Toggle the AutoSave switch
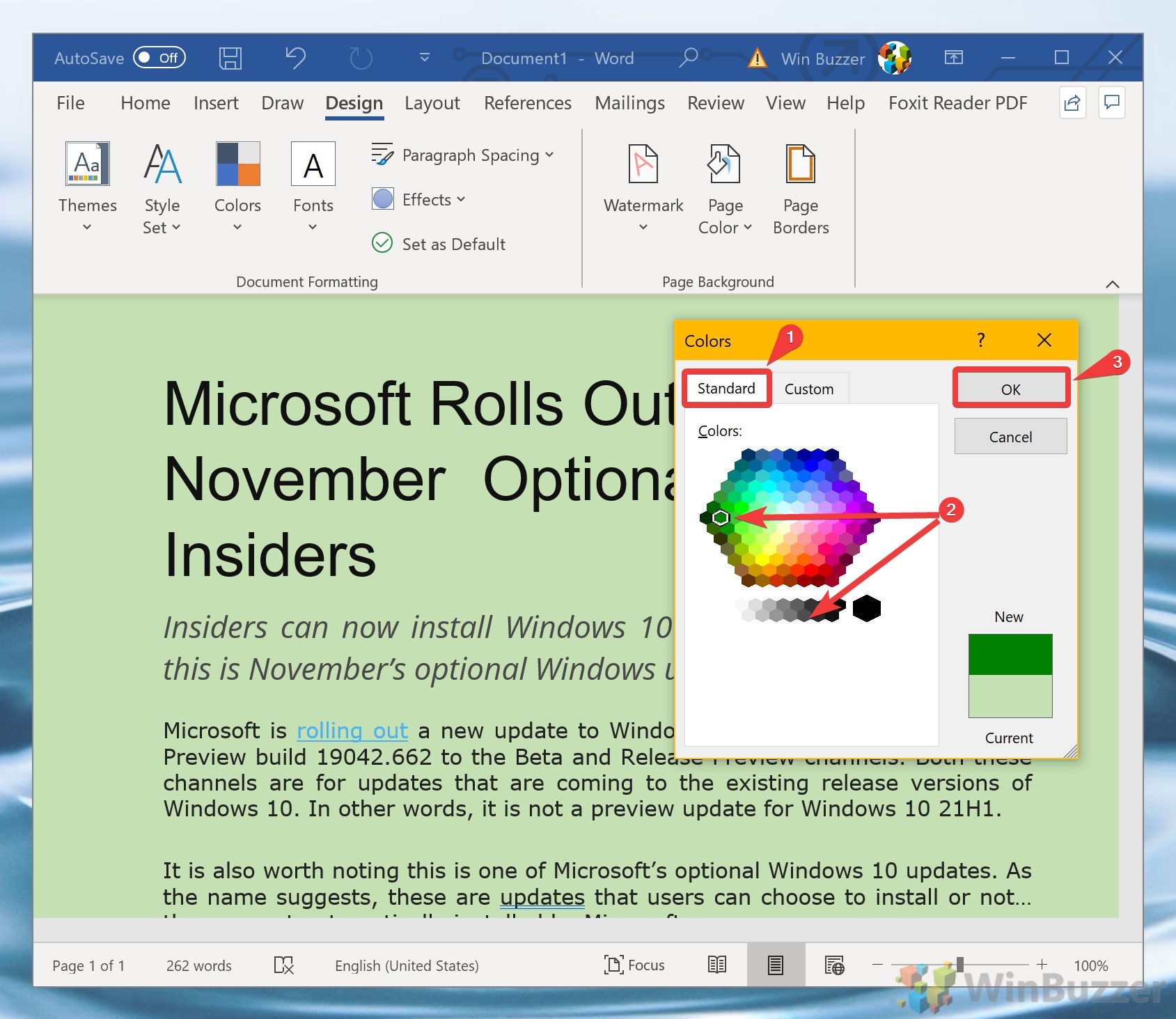 pos(159,58)
